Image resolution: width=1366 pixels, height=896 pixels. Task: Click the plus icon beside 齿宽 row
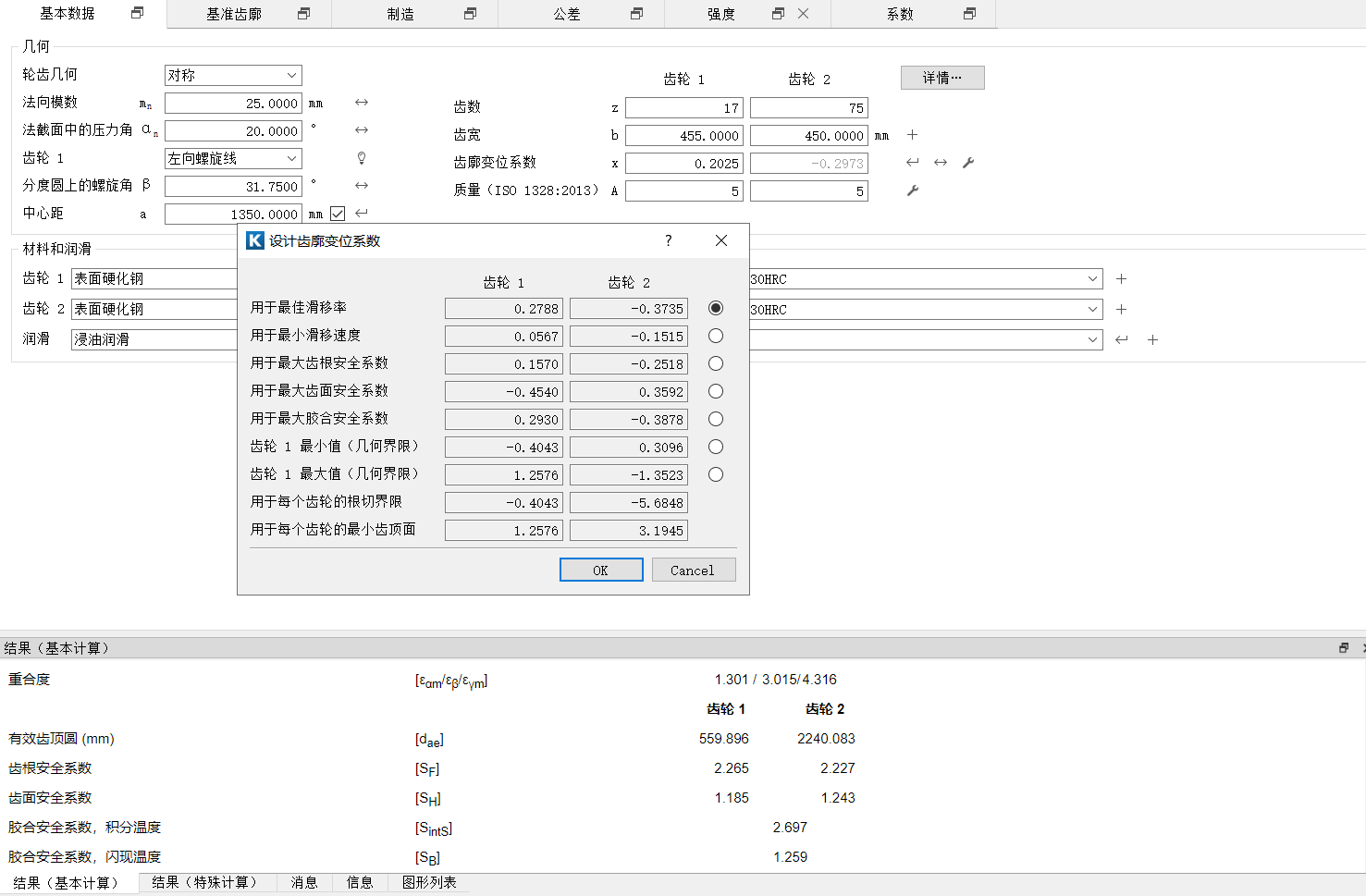coord(912,135)
